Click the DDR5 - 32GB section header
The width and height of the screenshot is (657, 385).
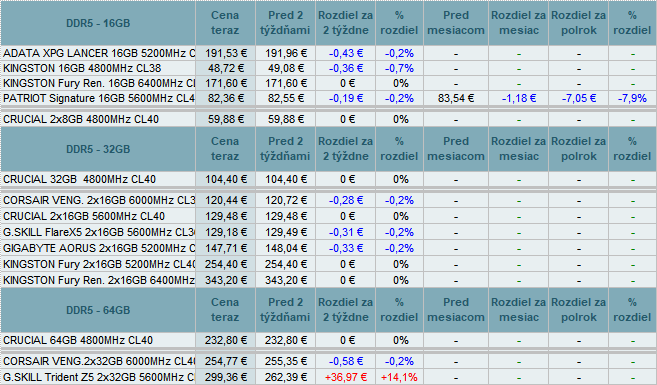click(98, 149)
